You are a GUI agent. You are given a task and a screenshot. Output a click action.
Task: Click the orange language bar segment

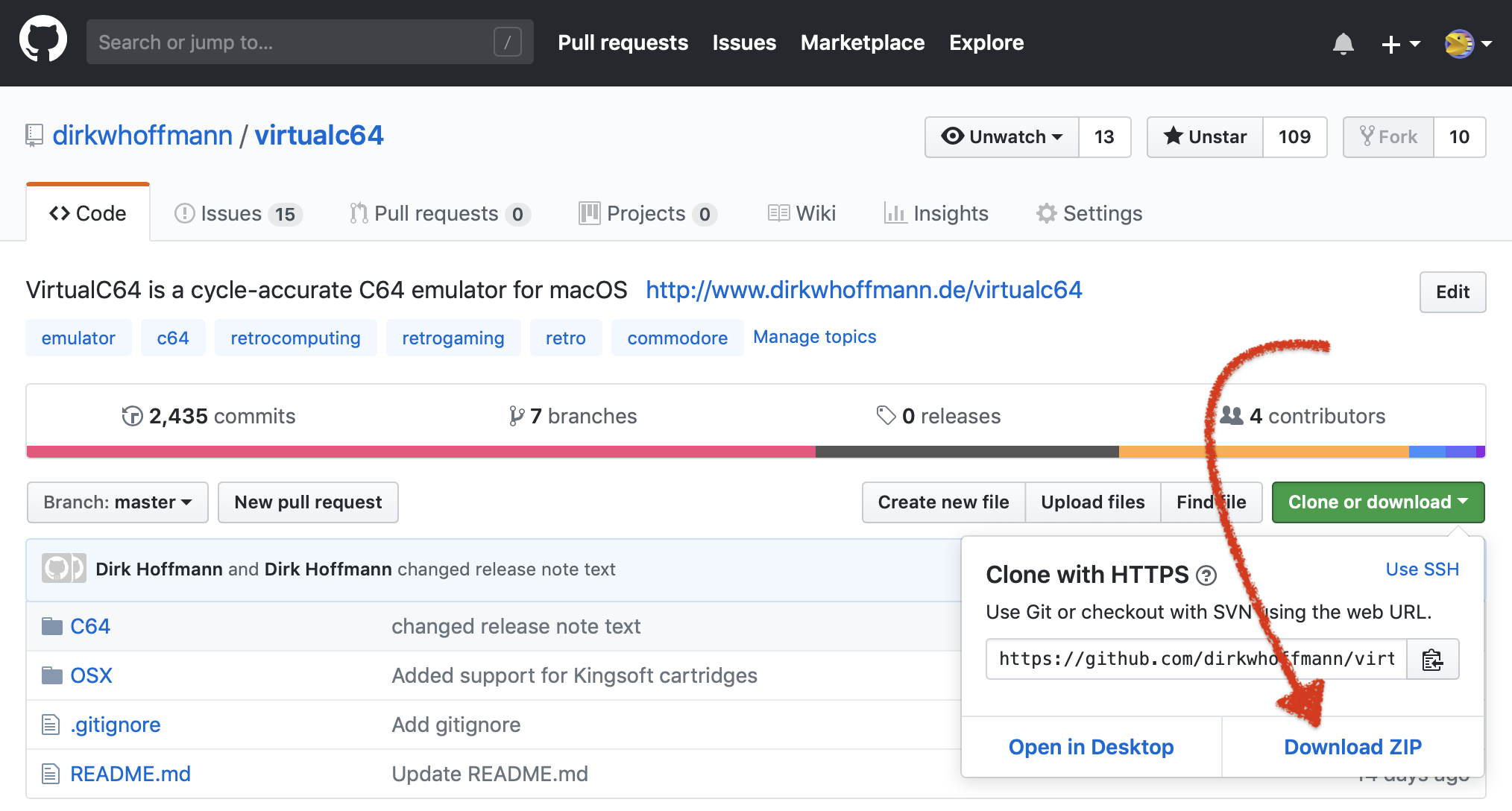[x=1264, y=452]
